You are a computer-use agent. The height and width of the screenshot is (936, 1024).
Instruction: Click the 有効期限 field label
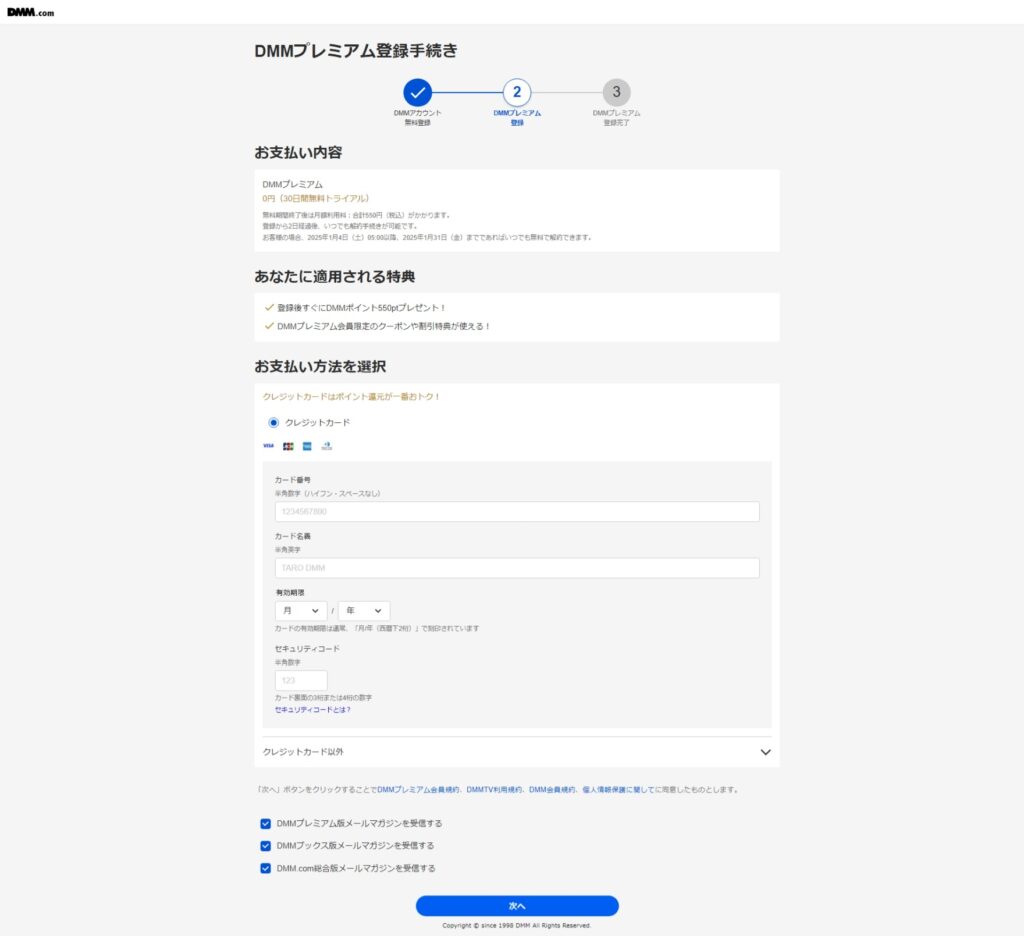(290, 592)
